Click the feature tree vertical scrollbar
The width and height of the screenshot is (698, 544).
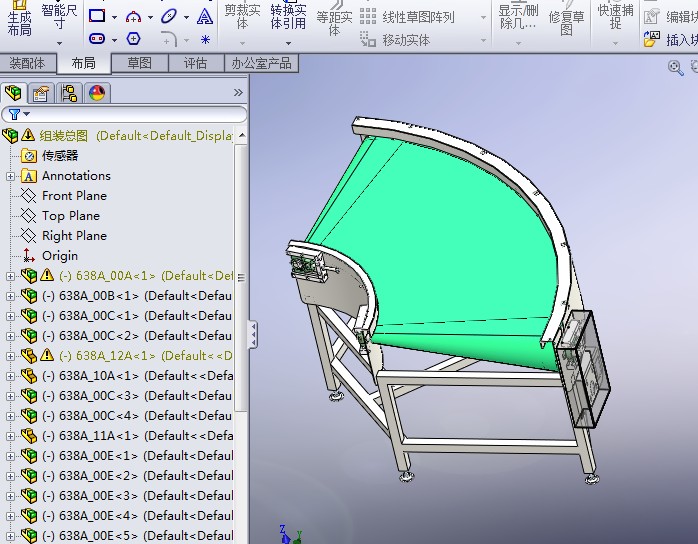tap(241, 277)
